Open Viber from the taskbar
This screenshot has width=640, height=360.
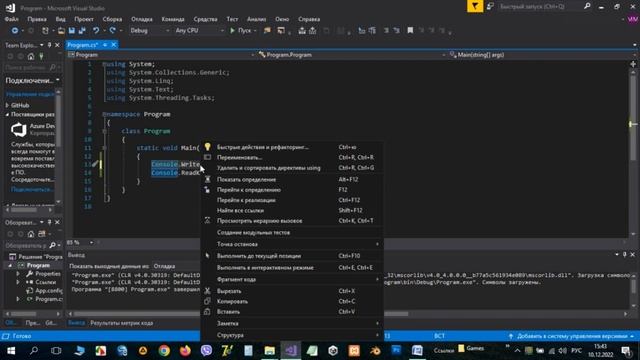pyautogui.click(x=206, y=351)
